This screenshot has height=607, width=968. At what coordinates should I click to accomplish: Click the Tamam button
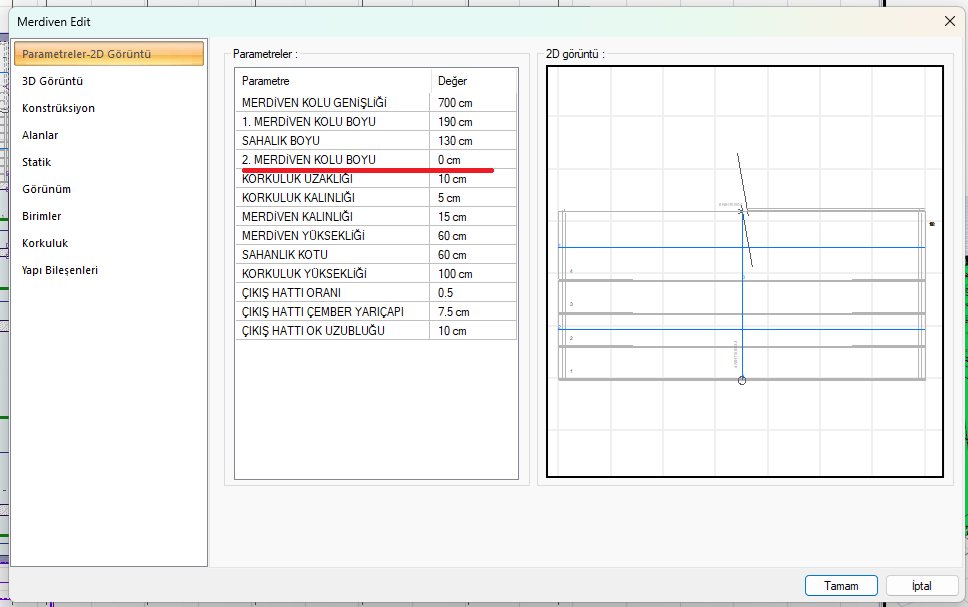(841, 585)
